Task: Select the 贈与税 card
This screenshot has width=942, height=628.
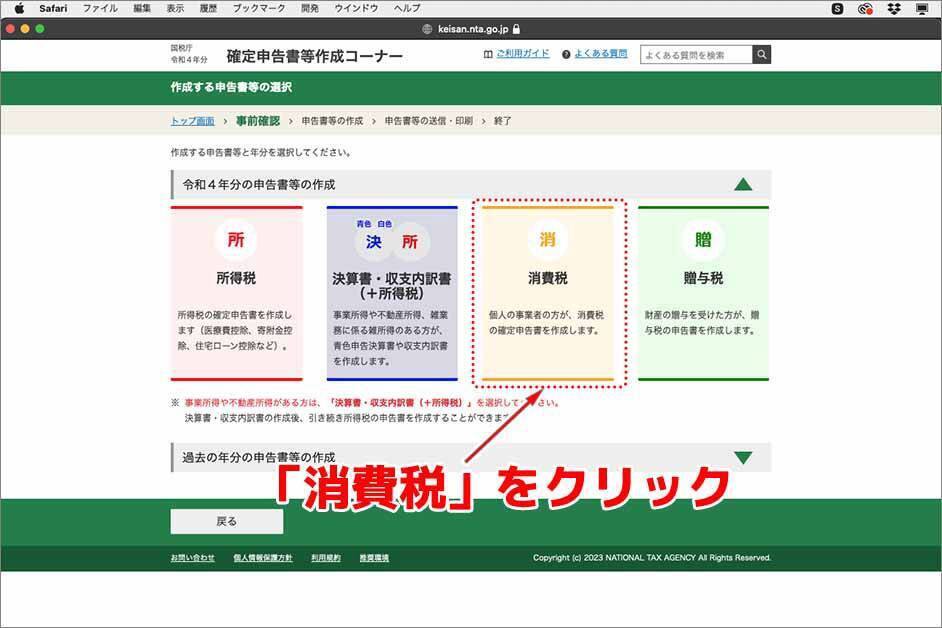Action: [703, 293]
